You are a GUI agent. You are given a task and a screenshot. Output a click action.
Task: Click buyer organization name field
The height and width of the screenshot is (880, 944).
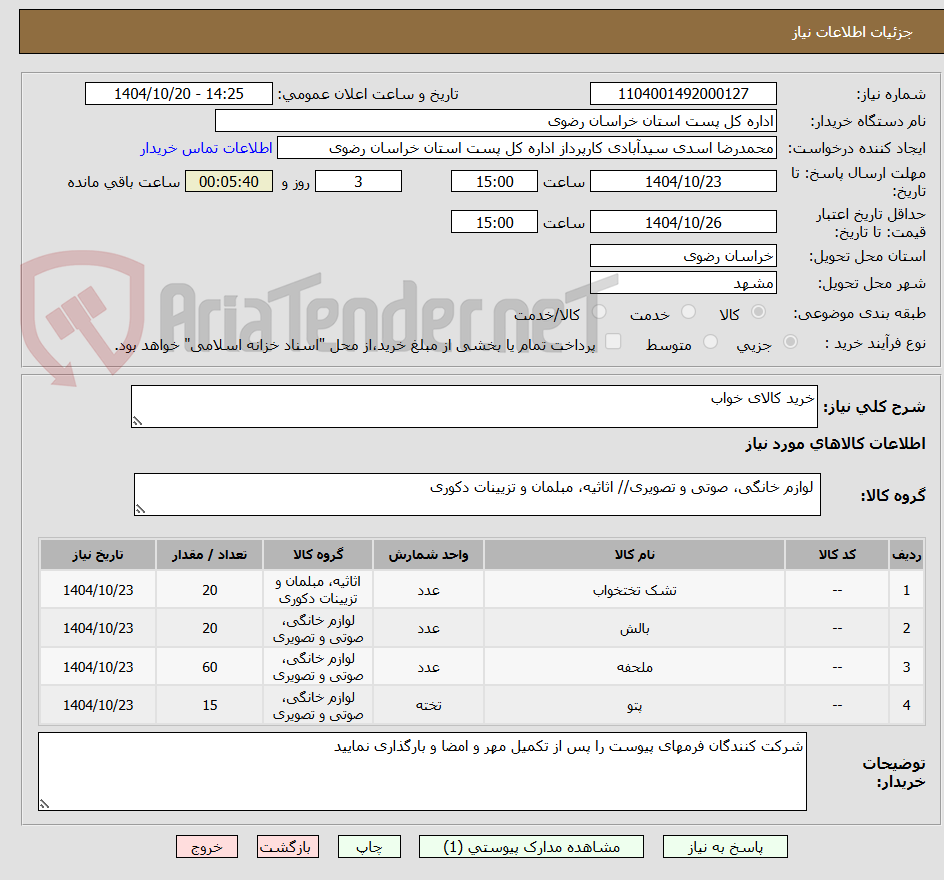[495, 121]
